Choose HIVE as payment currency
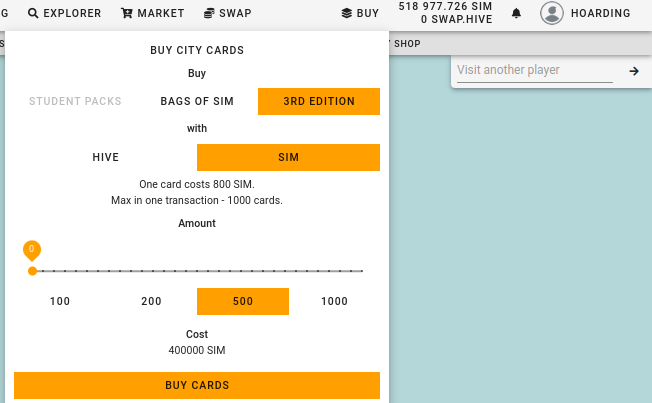Viewport: 652px width, 403px height. pyautogui.click(x=106, y=157)
